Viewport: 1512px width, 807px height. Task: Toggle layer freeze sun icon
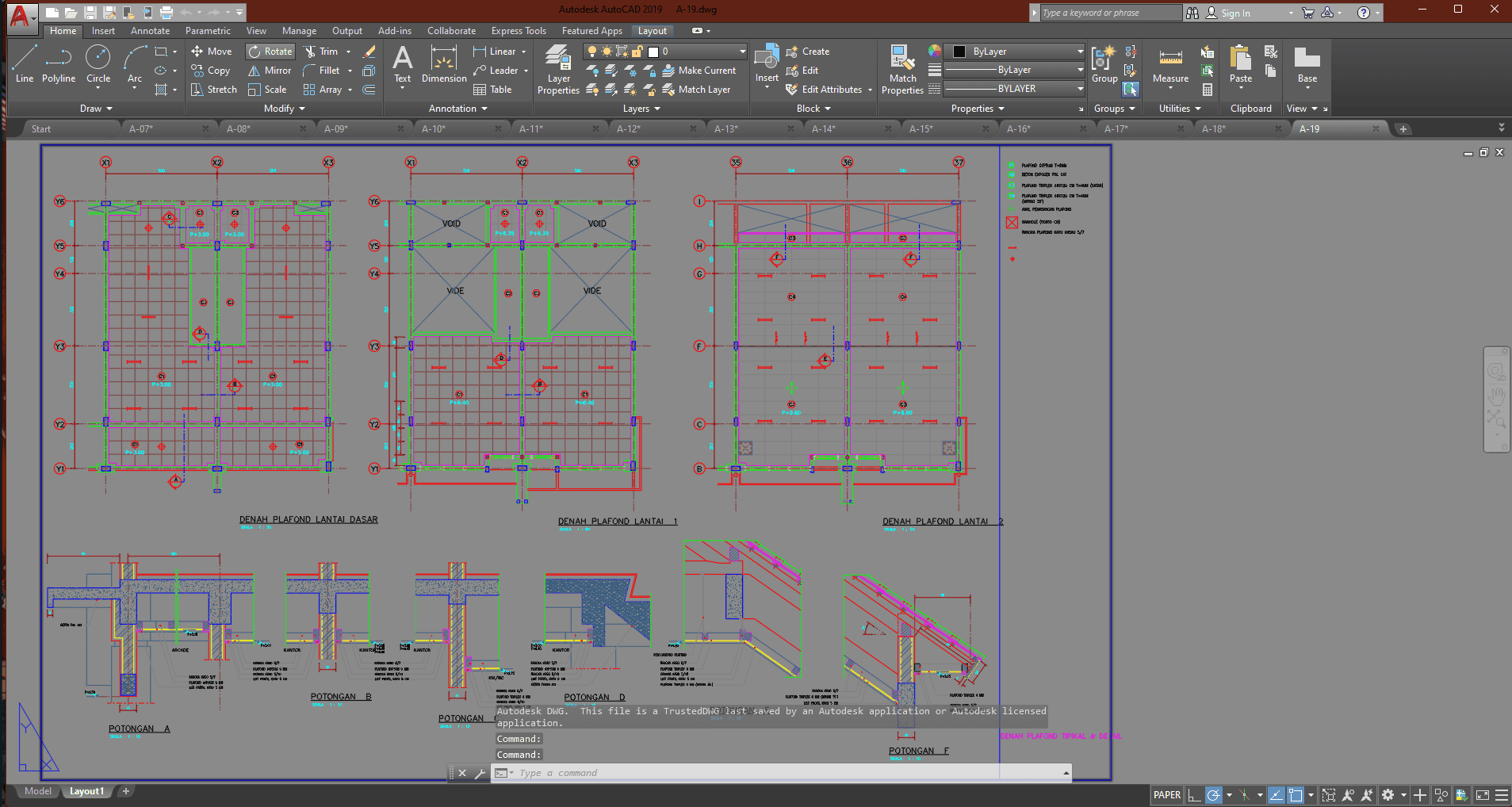(607, 52)
